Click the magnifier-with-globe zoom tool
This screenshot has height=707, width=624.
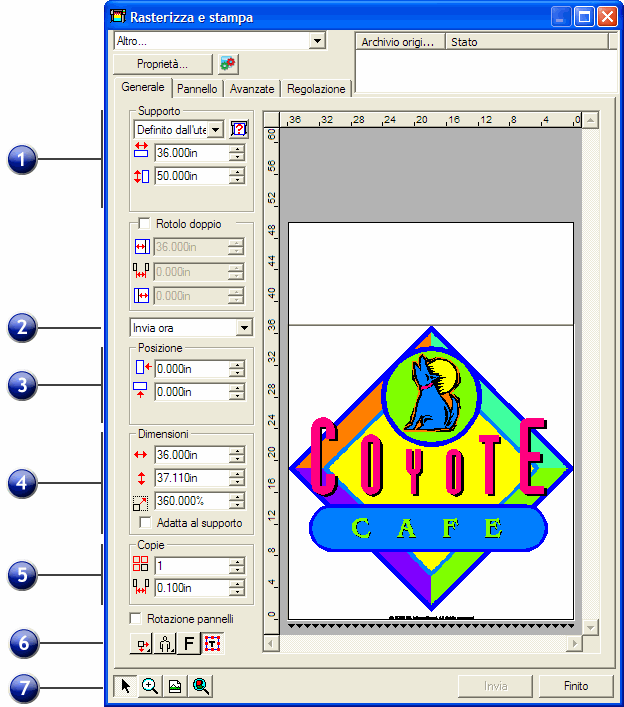[201, 686]
